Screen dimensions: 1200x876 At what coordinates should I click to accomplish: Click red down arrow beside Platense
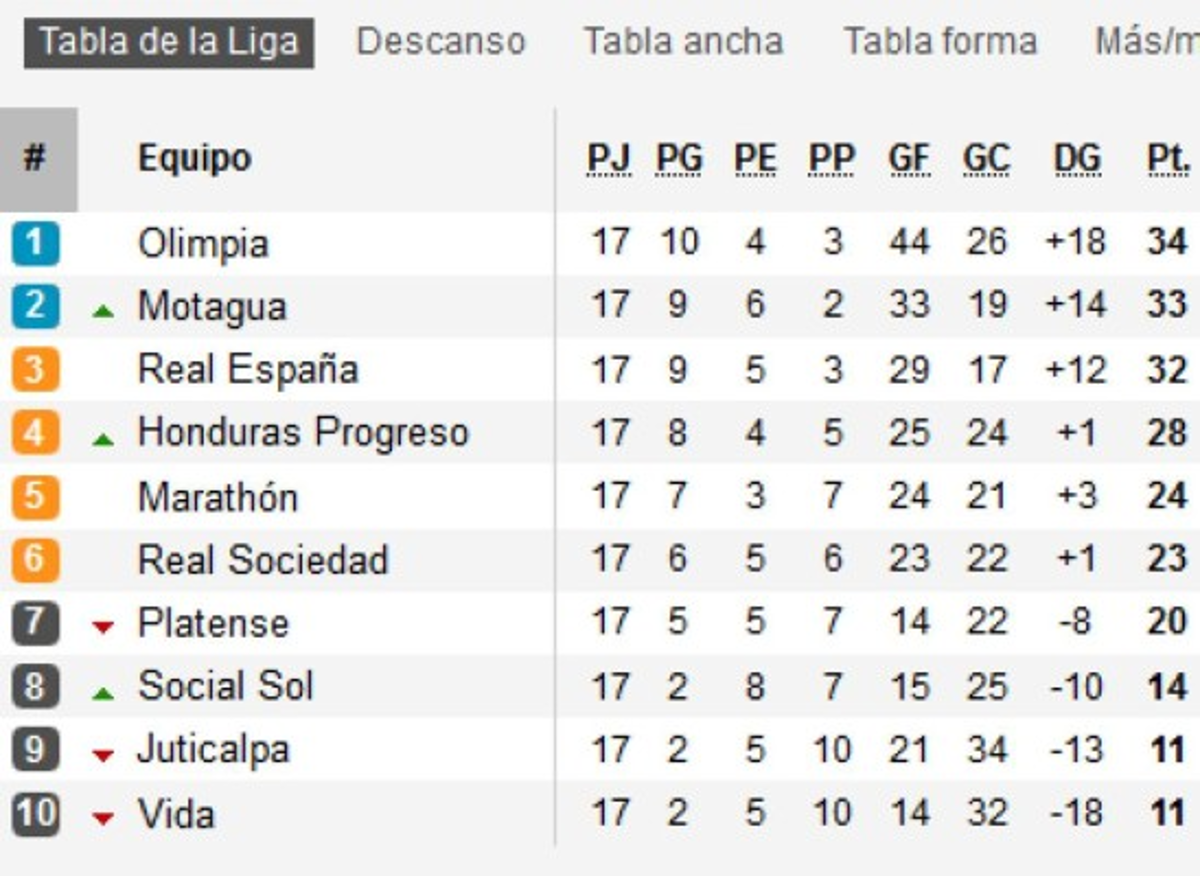tap(102, 627)
